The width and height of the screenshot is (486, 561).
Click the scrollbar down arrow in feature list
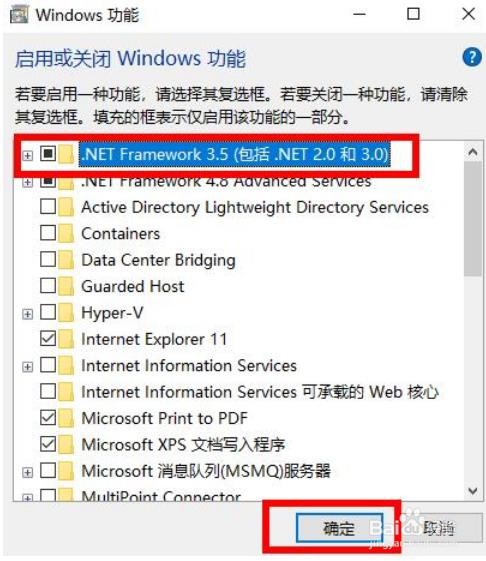[x=473, y=490]
